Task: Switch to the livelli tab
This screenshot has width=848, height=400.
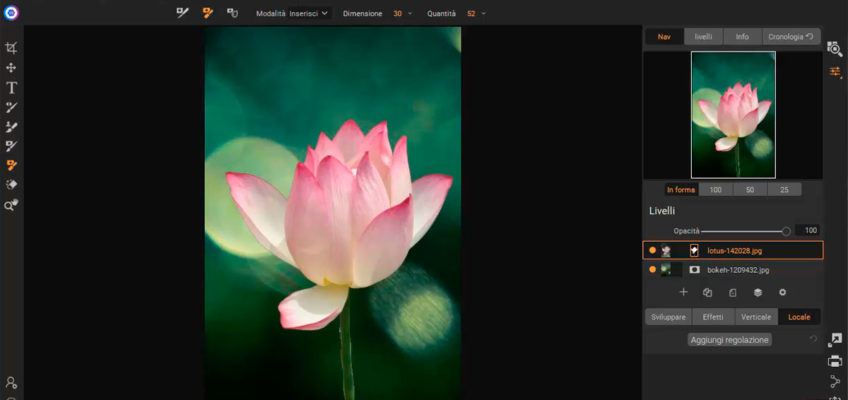Action: tap(704, 37)
